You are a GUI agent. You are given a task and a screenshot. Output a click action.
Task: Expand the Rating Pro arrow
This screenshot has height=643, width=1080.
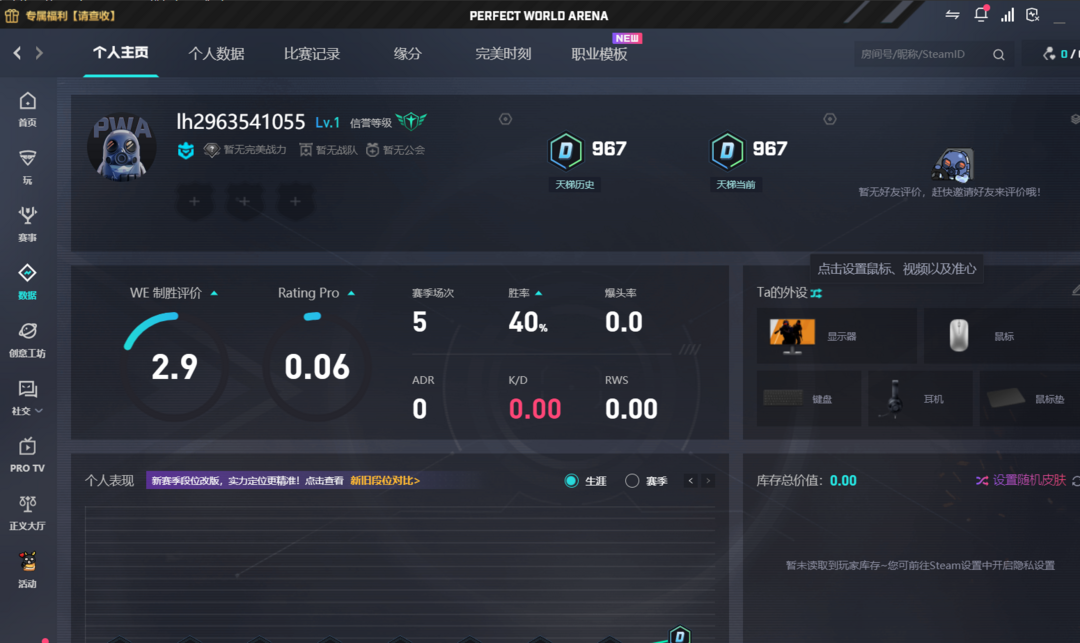[351, 294]
